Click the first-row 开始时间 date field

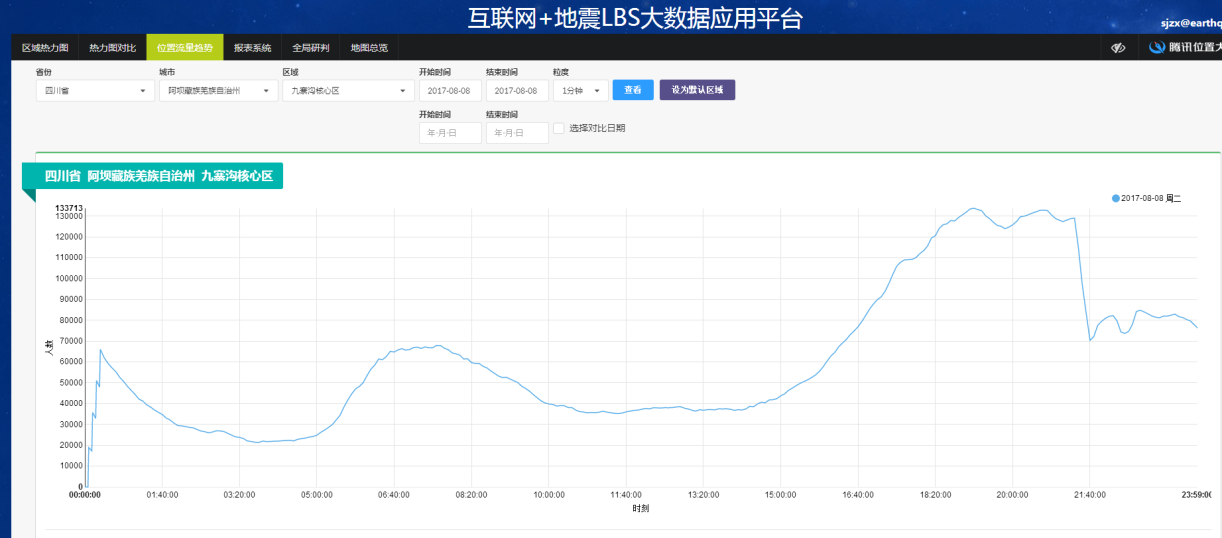click(x=450, y=91)
